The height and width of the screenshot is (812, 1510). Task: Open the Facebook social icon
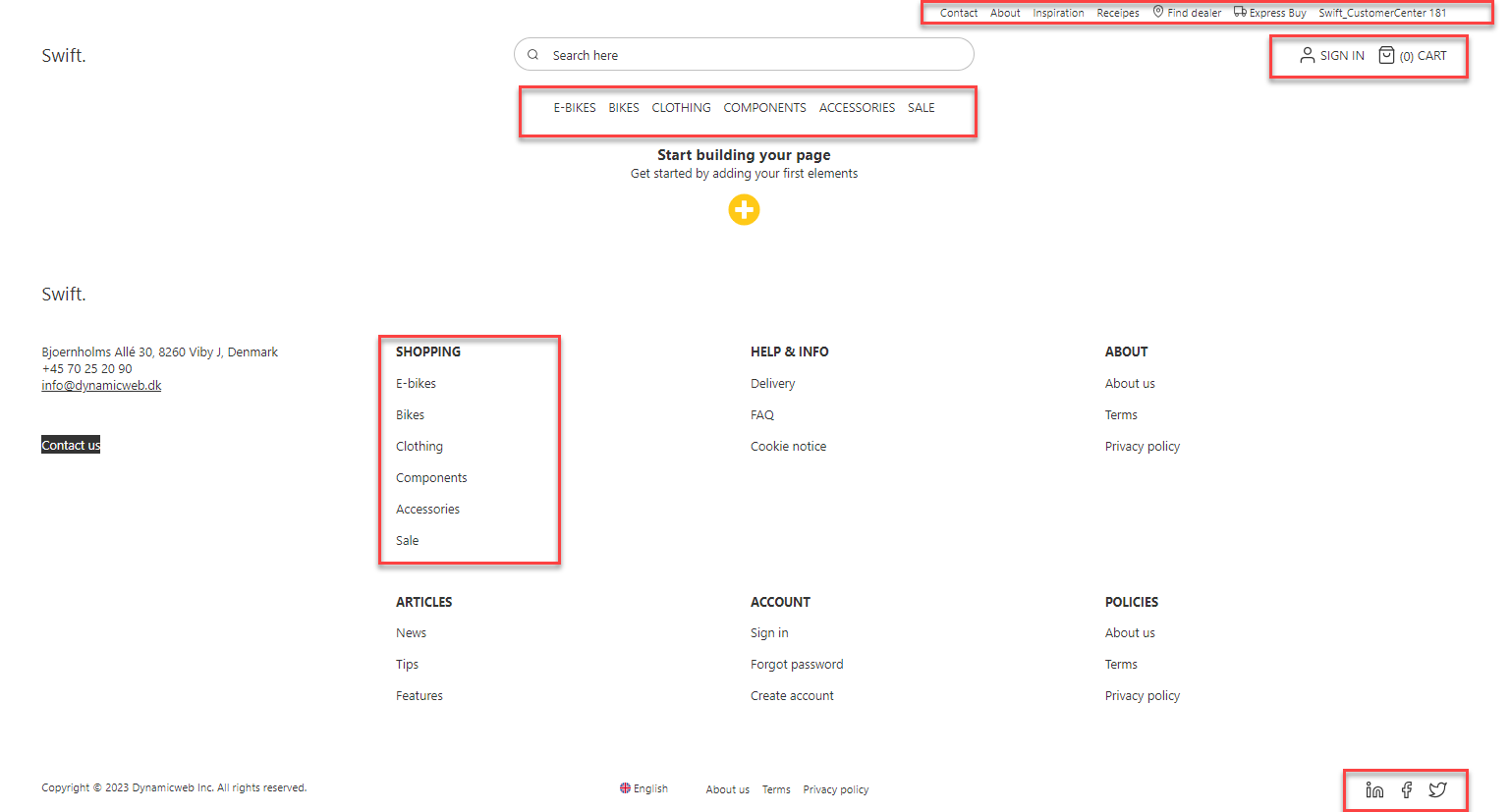1406,789
